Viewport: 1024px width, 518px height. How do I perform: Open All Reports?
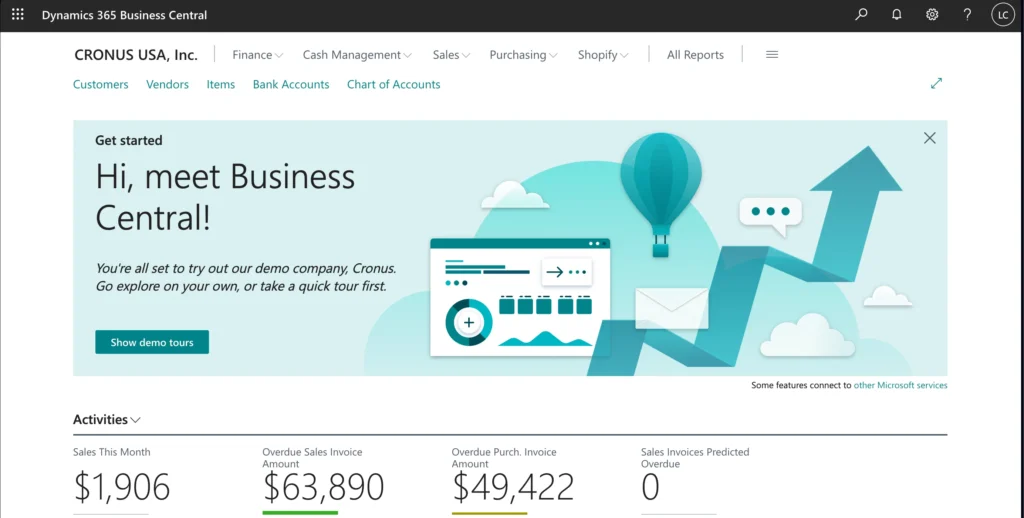coord(695,55)
